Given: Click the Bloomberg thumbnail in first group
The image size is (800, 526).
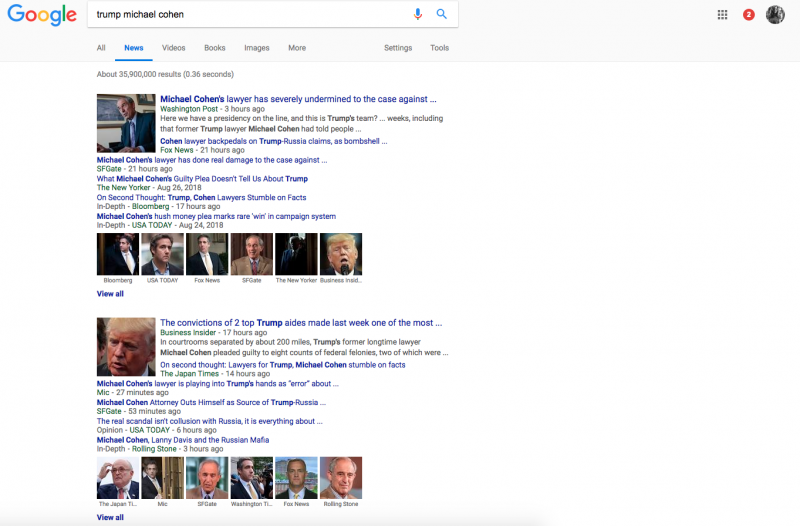Looking at the screenshot, I should 118,254.
